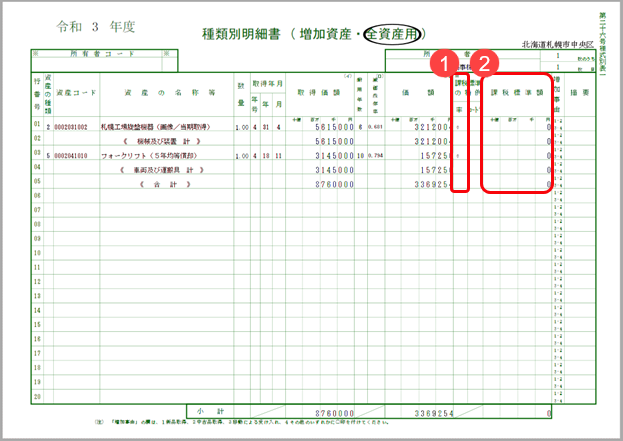This screenshot has width=623, height=441.
Task: Click the "令和 3 年度" fiscal year heading
Action: tap(96, 27)
